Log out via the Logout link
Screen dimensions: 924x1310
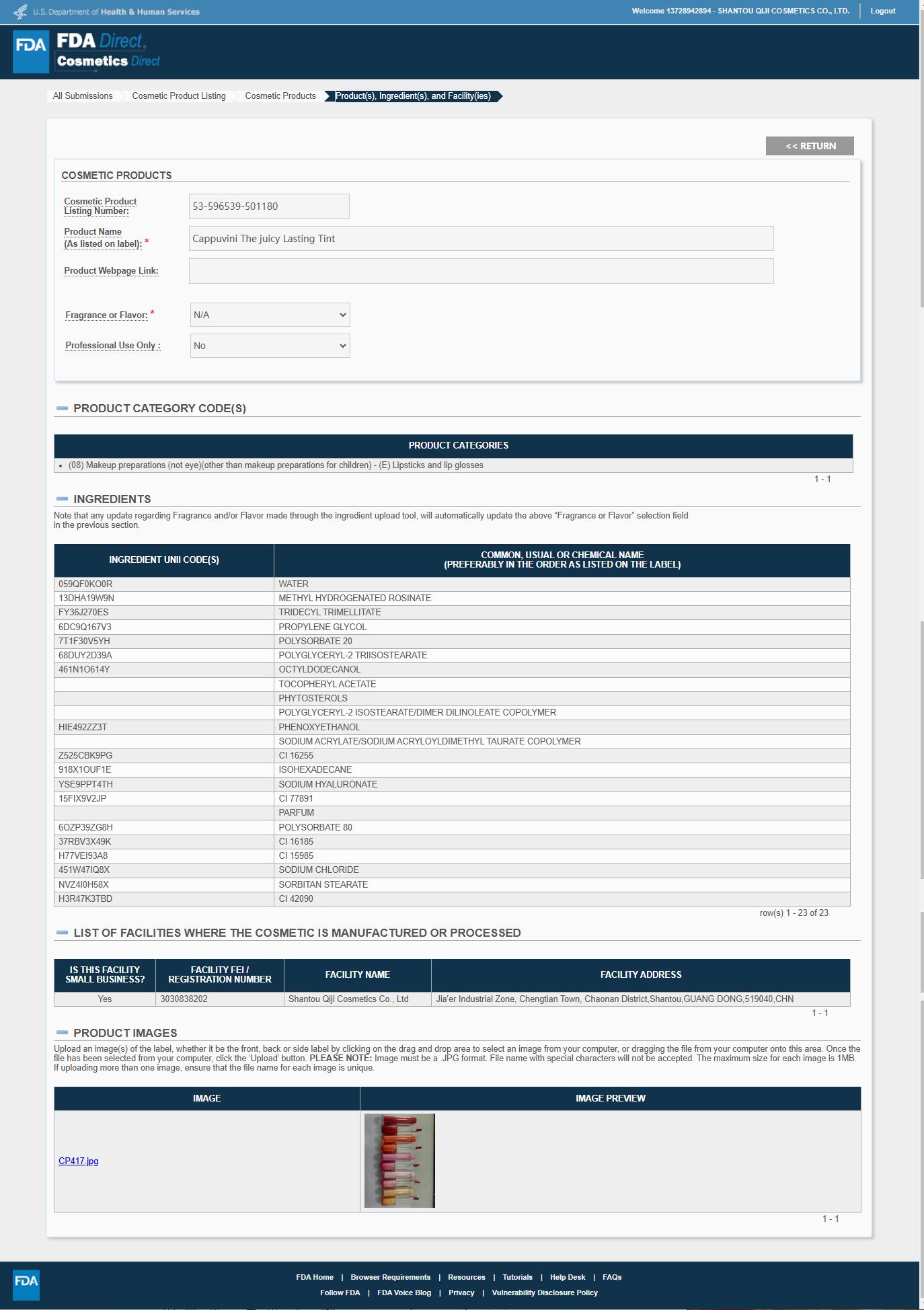882,11
